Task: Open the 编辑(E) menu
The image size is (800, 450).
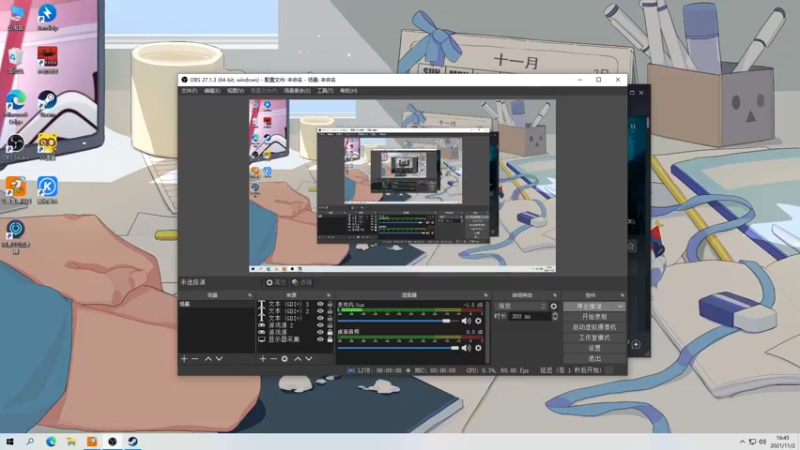Action: point(212,91)
